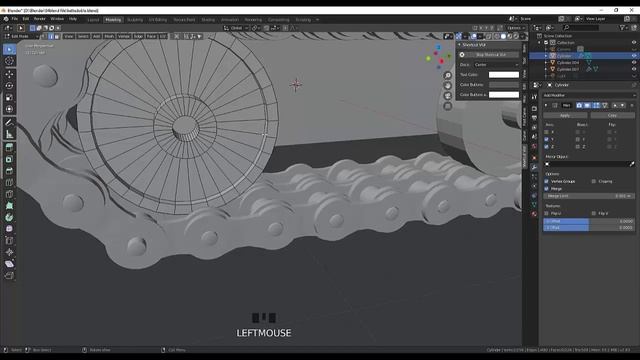This screenshot has height=360, width=640.
Task: Toggle Mirror Axis Y checkbox
Action: coord(547,140)
